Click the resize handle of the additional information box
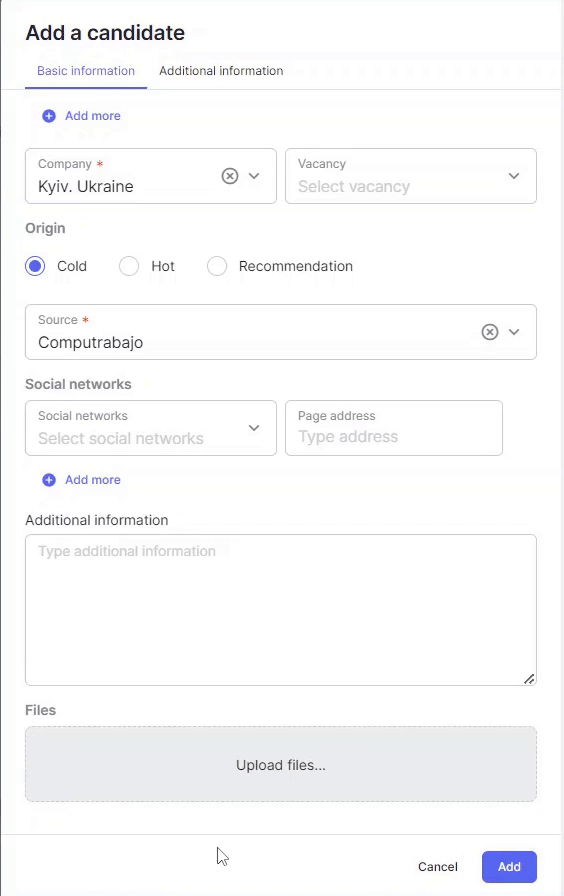 tap(529, 679)
